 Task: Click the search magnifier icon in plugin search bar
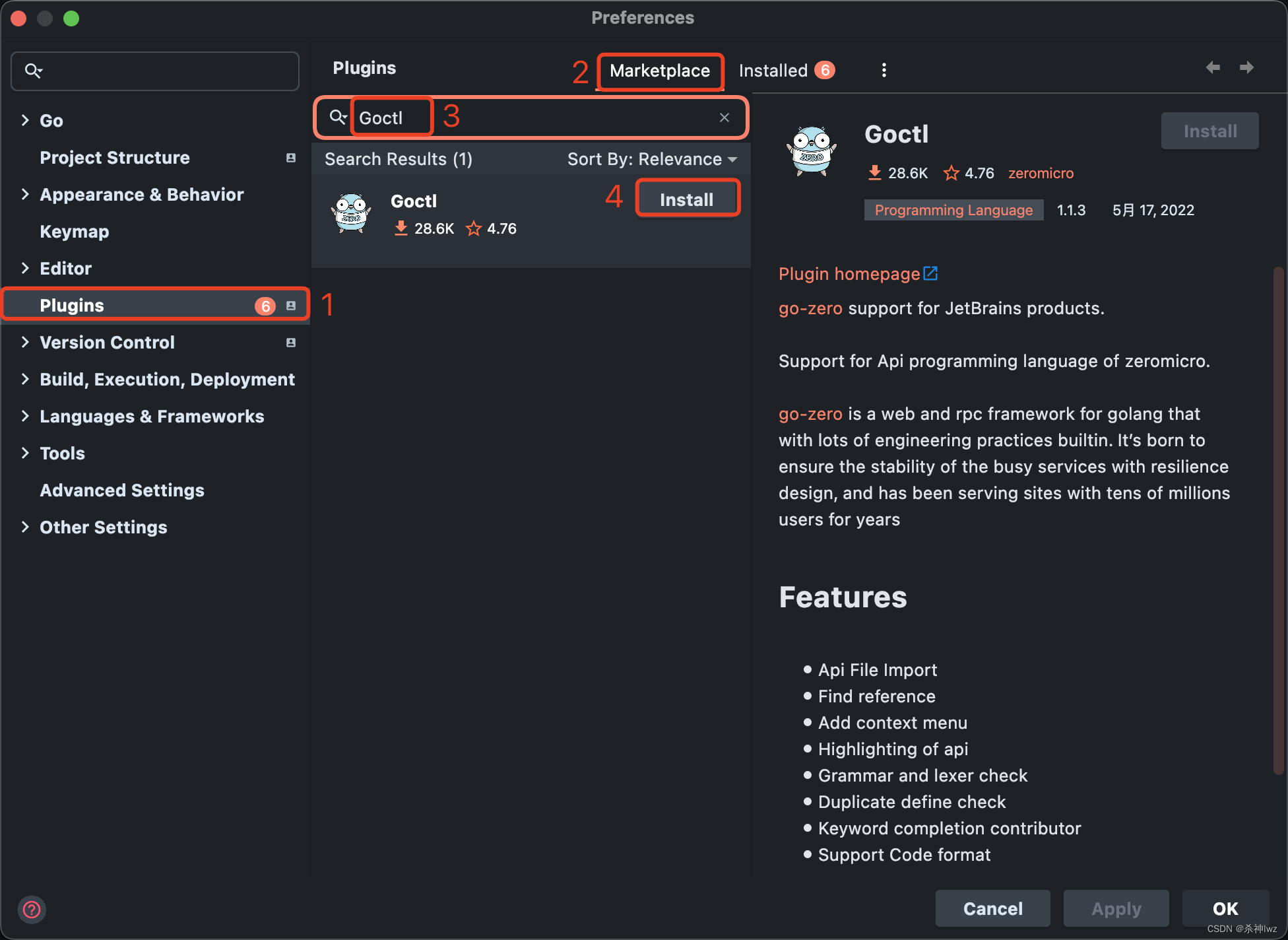coord(338,117)
